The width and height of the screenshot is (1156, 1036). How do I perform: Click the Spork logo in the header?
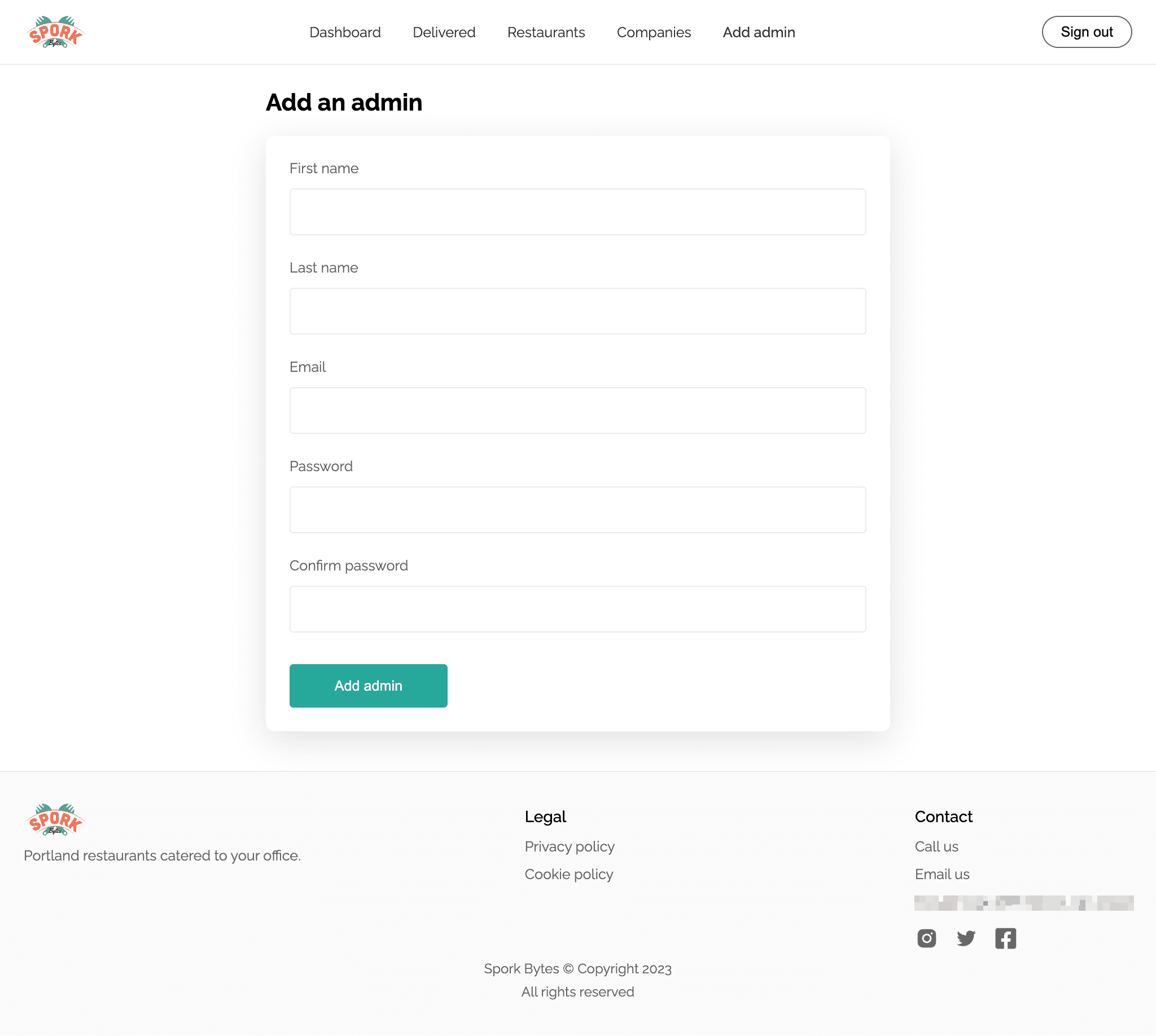pyautogui.click(x=56, y=31)
